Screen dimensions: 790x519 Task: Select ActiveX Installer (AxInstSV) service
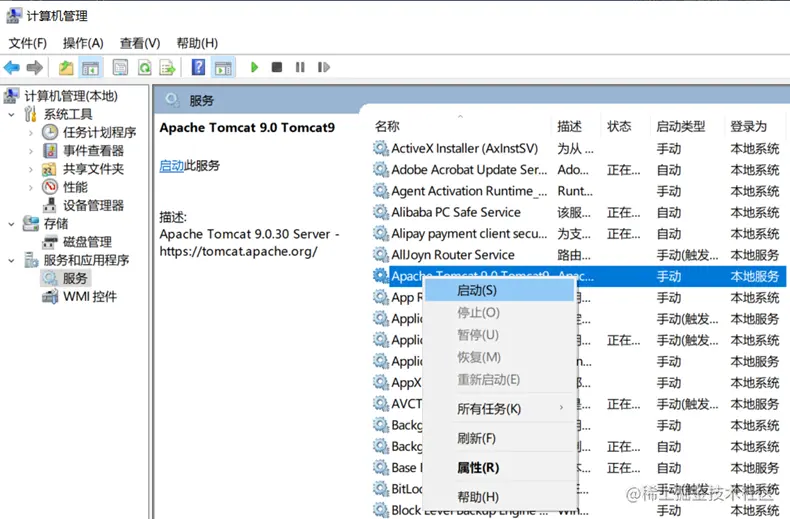(579, 149)
